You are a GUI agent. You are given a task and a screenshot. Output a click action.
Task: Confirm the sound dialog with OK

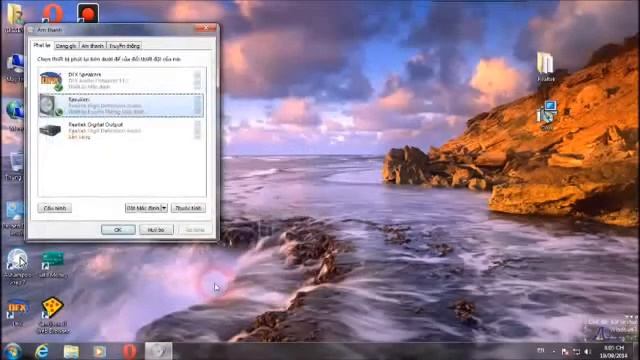coord(118,230)
